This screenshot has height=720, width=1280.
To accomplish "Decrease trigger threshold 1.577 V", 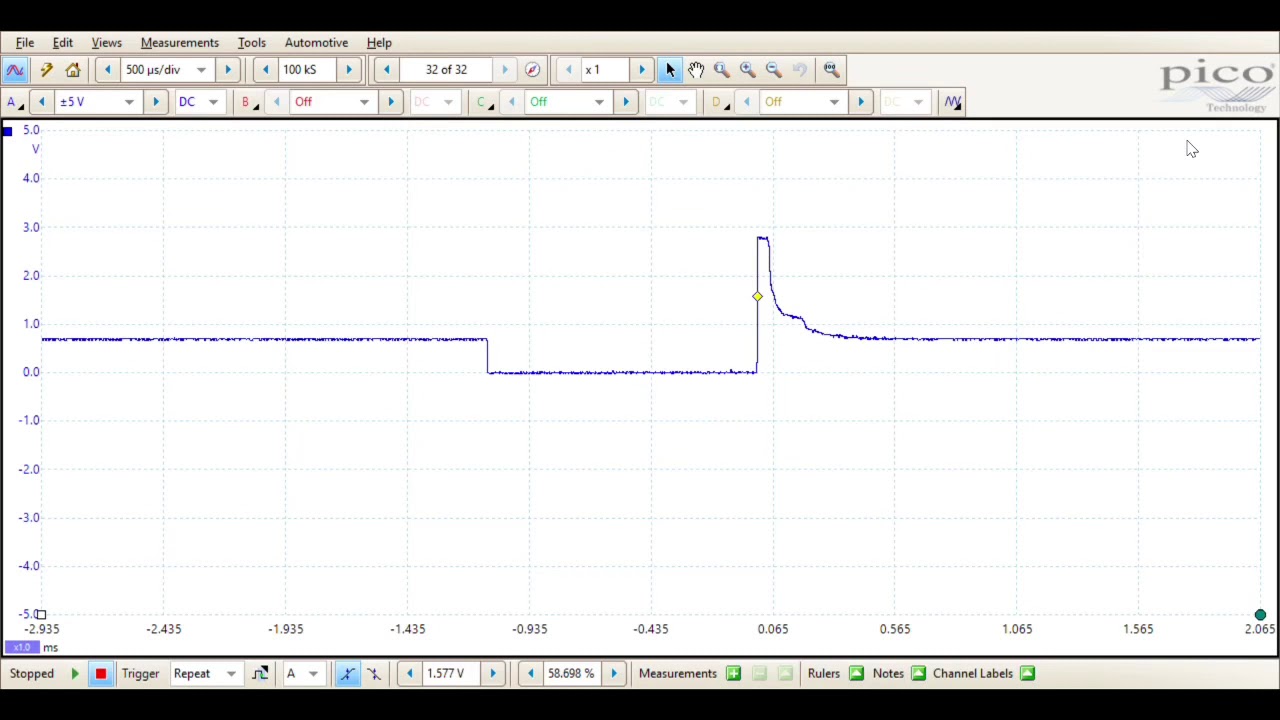I will pos(409,674).
